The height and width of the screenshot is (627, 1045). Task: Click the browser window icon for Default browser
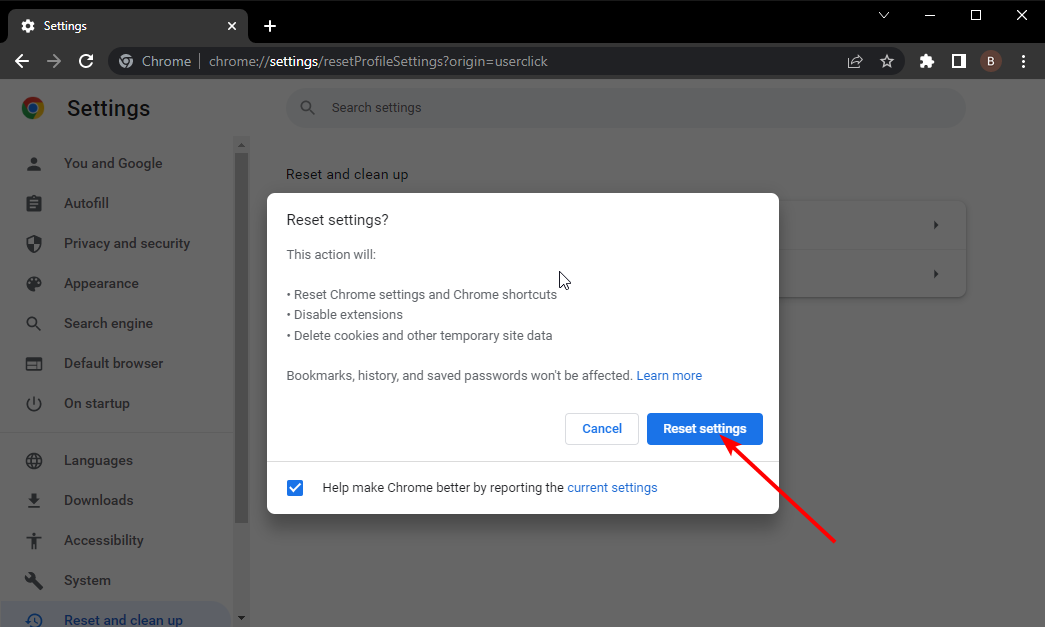pos(34,363)
